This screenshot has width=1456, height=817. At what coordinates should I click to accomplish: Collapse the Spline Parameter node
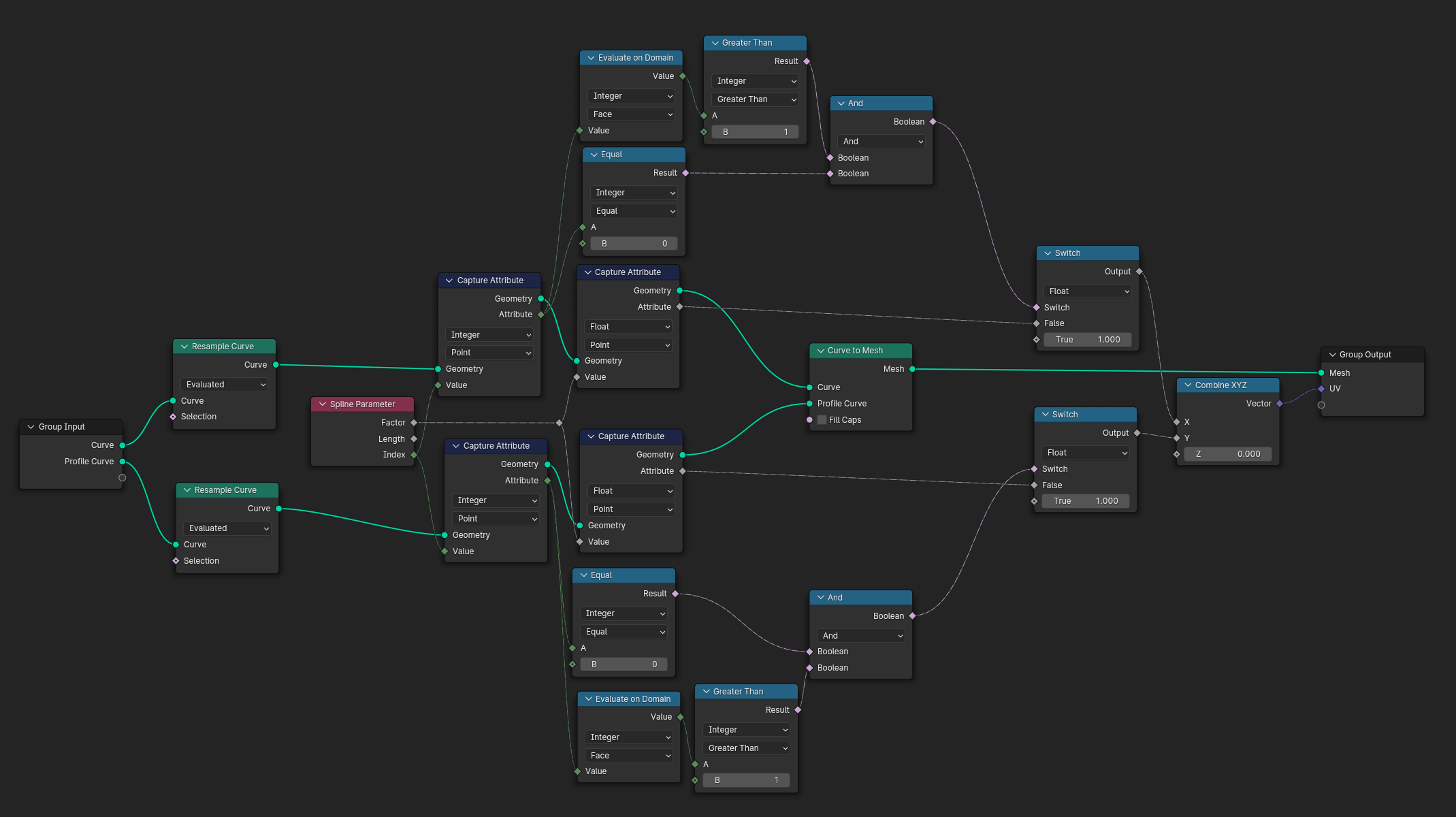pyautogui.click(x=323, y=404)
